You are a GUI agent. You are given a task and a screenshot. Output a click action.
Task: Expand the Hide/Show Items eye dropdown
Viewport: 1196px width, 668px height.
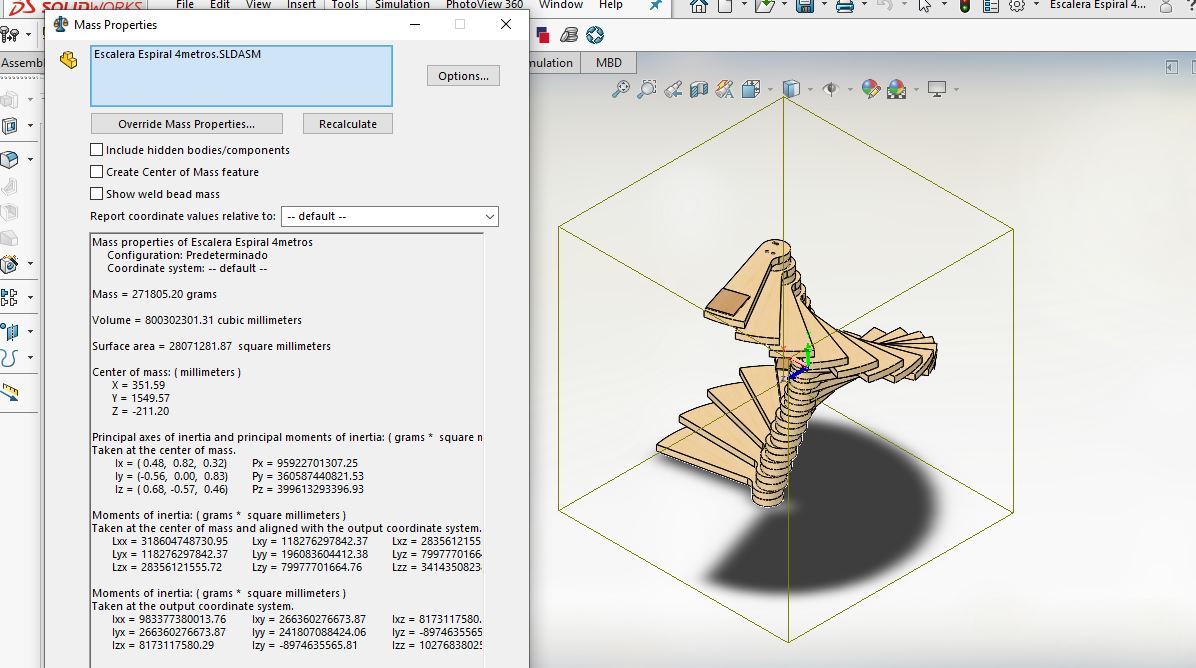[x=849, y=89]
